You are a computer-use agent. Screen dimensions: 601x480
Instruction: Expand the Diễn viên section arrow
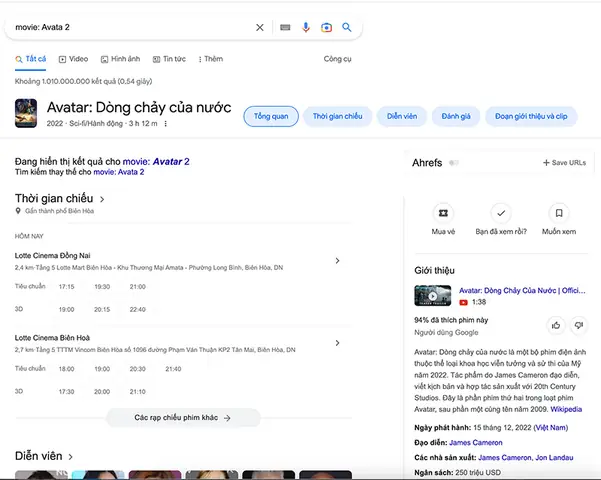point(71,457)
